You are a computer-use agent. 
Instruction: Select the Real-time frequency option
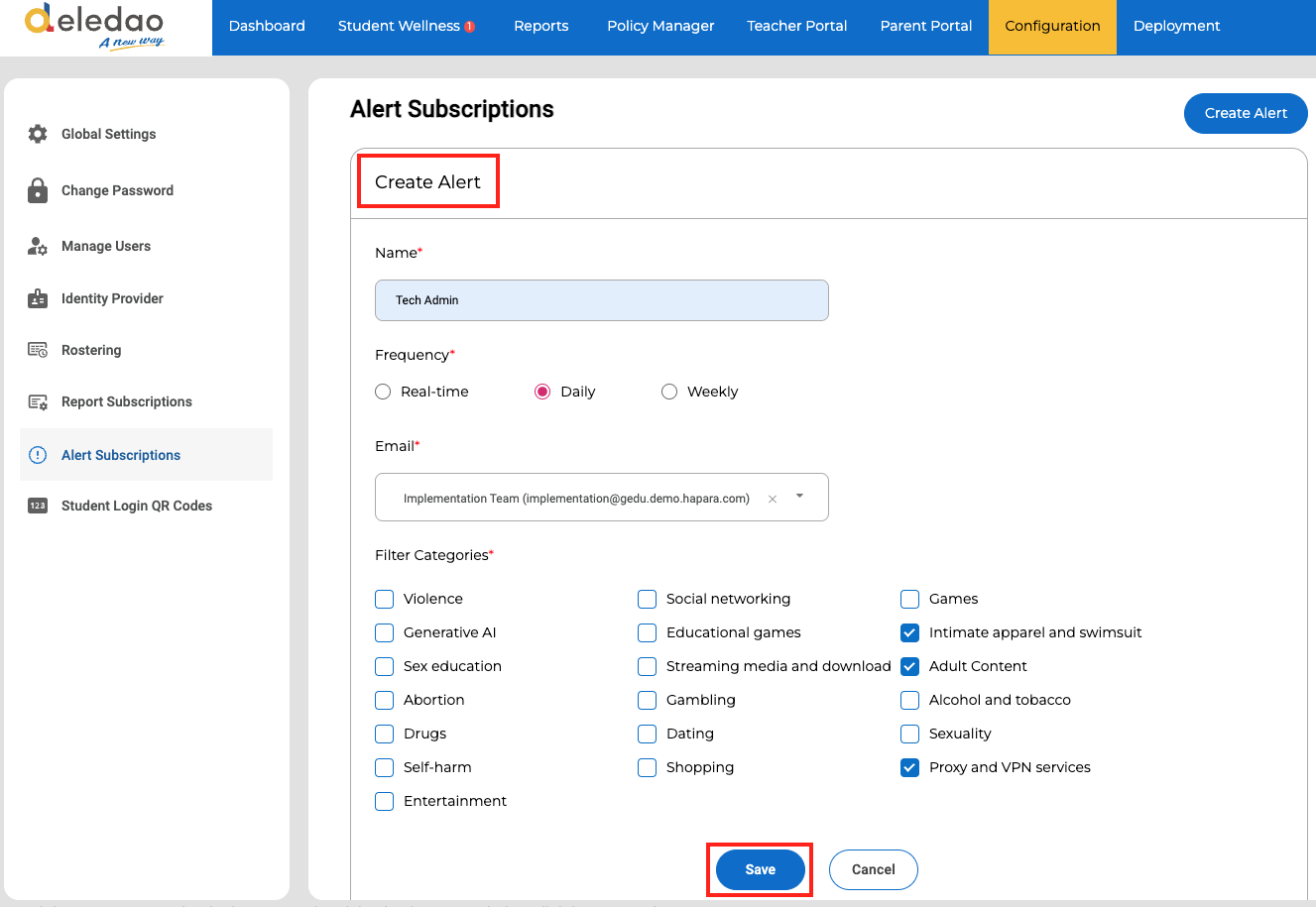pos(383,392)
